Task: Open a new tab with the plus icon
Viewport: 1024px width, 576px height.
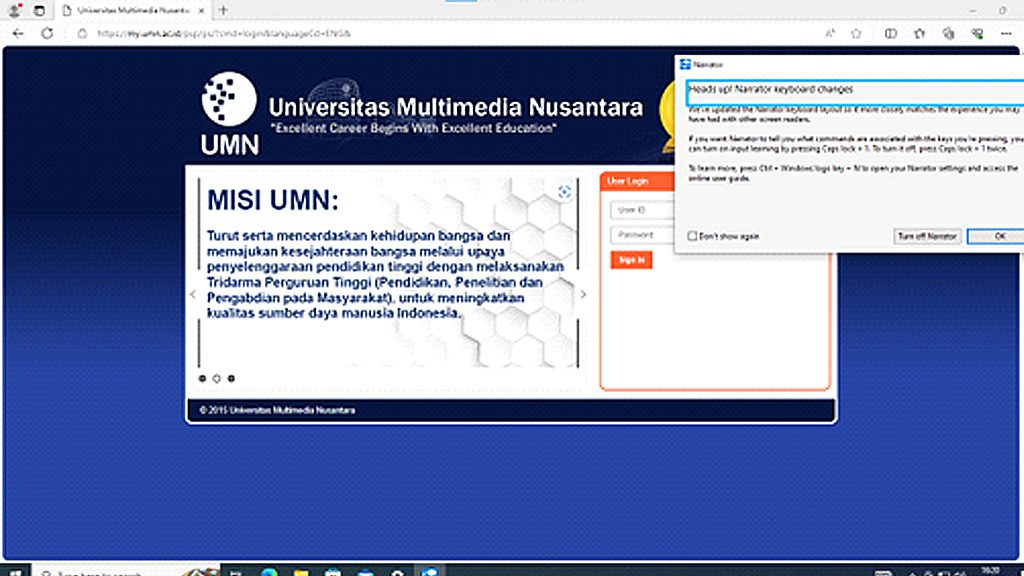Action: 222,10
